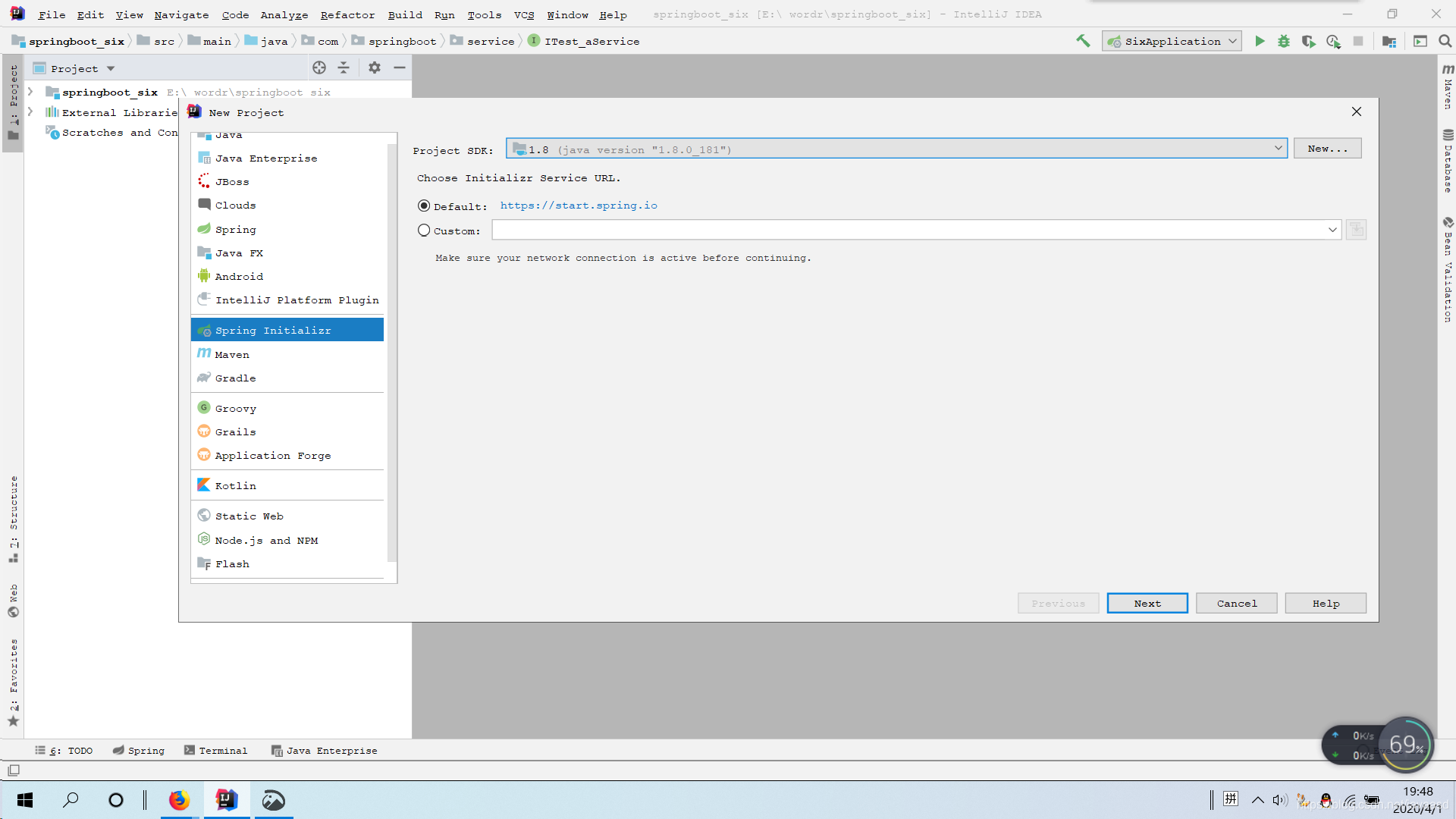Open the Build menu
The image size is (1456, 819).
pyautogui.click(x=405, y=14)
